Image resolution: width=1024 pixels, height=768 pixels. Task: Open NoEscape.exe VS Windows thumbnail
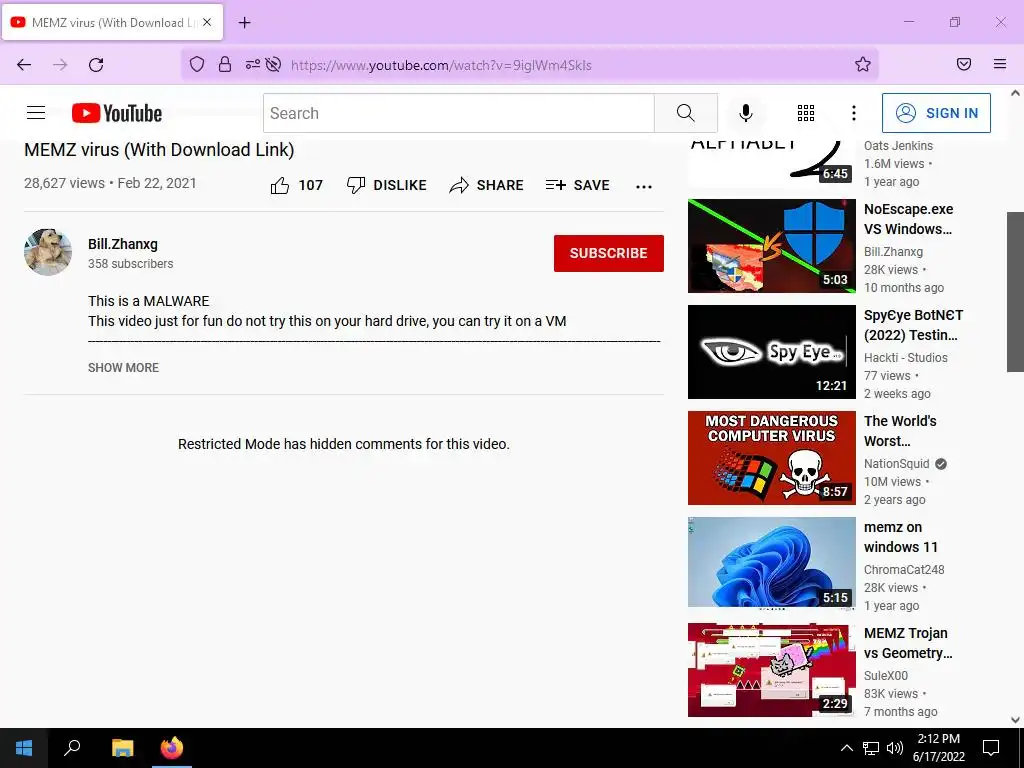tap(771, 246)
